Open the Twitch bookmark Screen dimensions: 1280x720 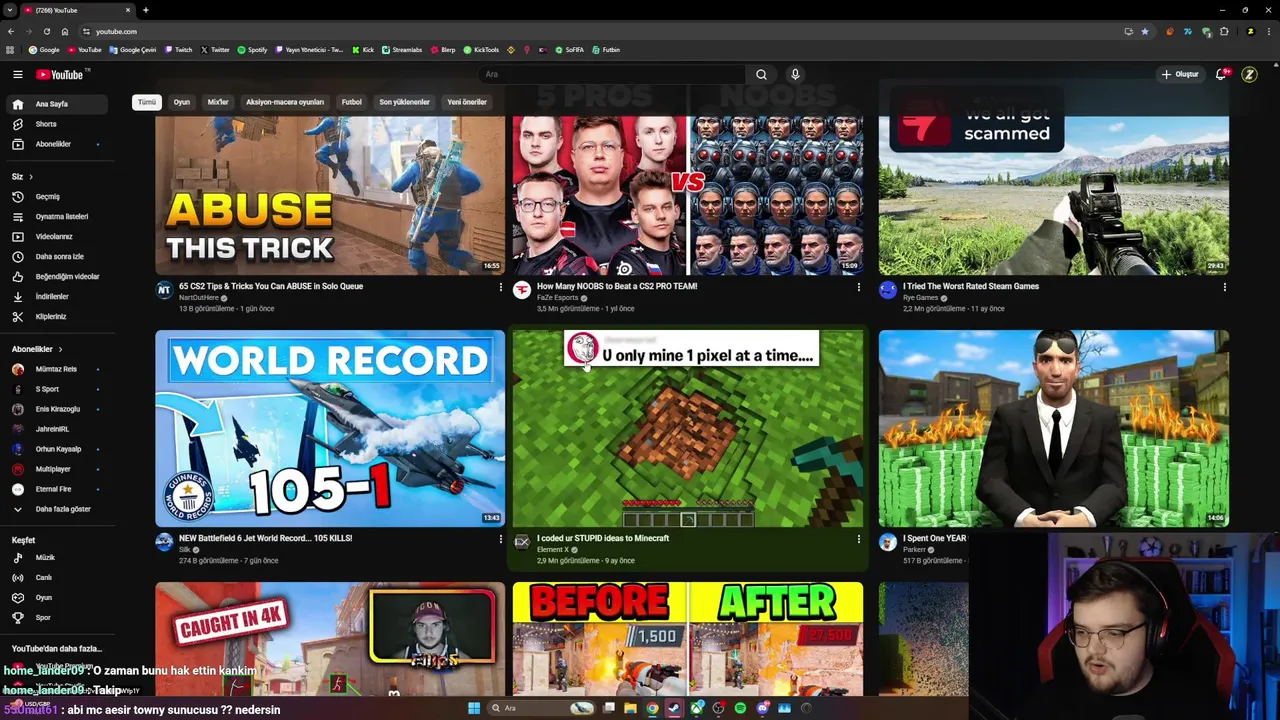(178, 49)
